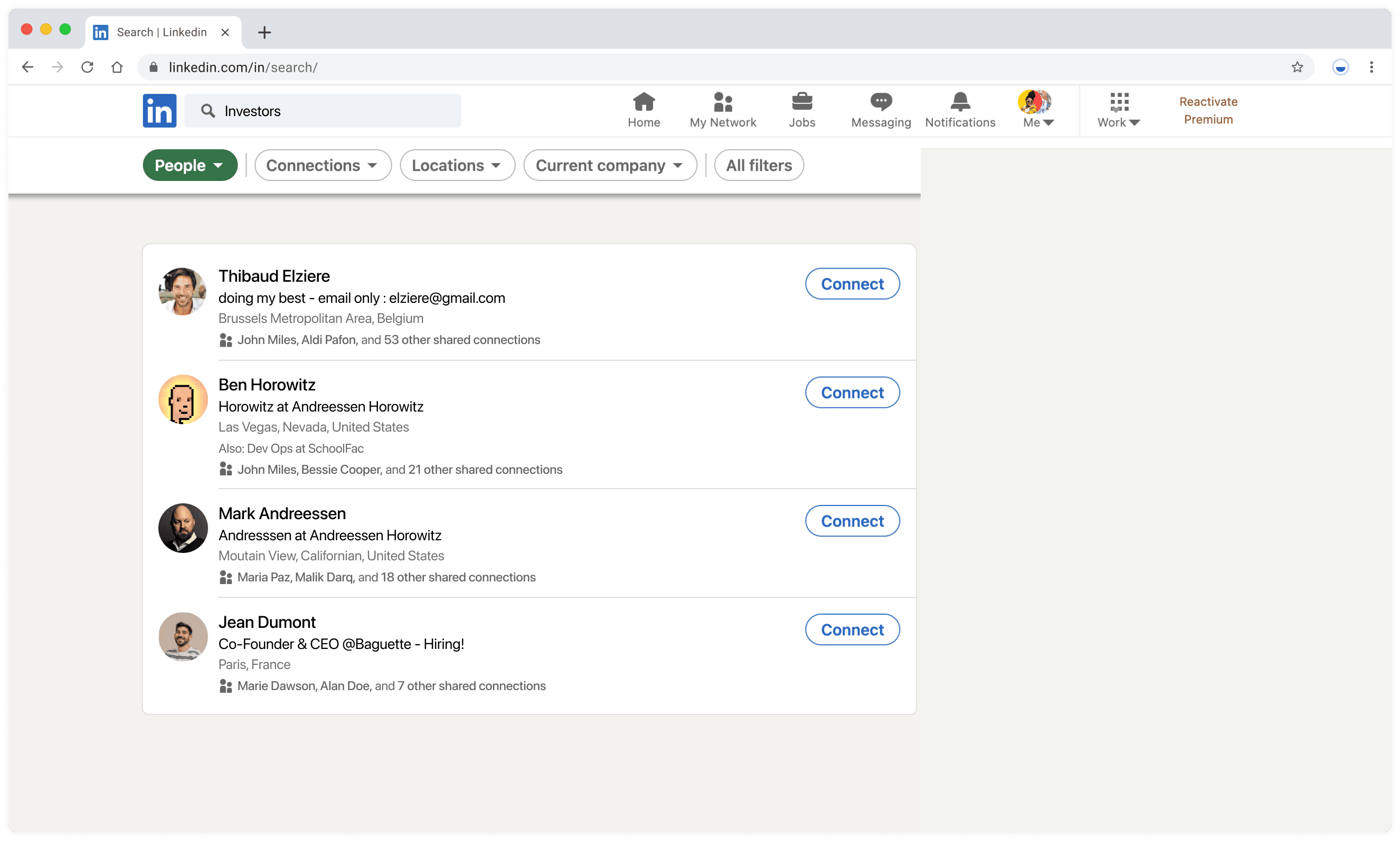Click 'Horowitz at Andreessen Horowitz' headline
The image size is (1400, 841).
[x=321, y=407]
